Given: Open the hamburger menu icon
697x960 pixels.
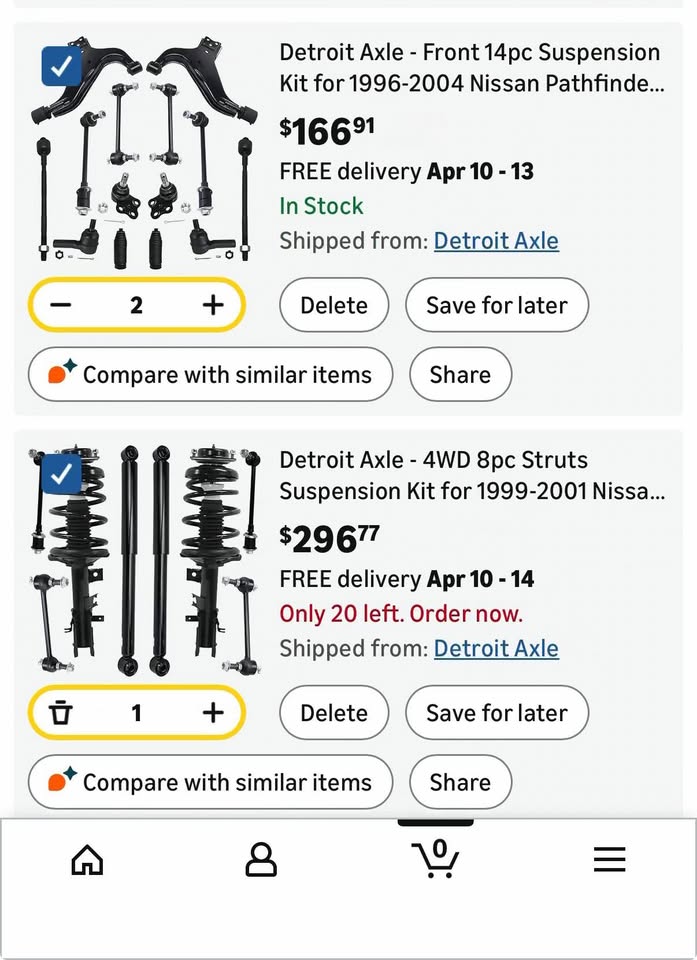Looking at the screenshot, I should click(609, 860).
